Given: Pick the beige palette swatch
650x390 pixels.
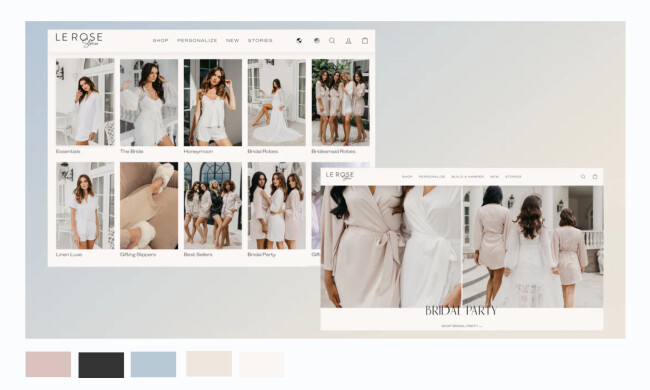Looking at the screenshot, I should point(209,364).
